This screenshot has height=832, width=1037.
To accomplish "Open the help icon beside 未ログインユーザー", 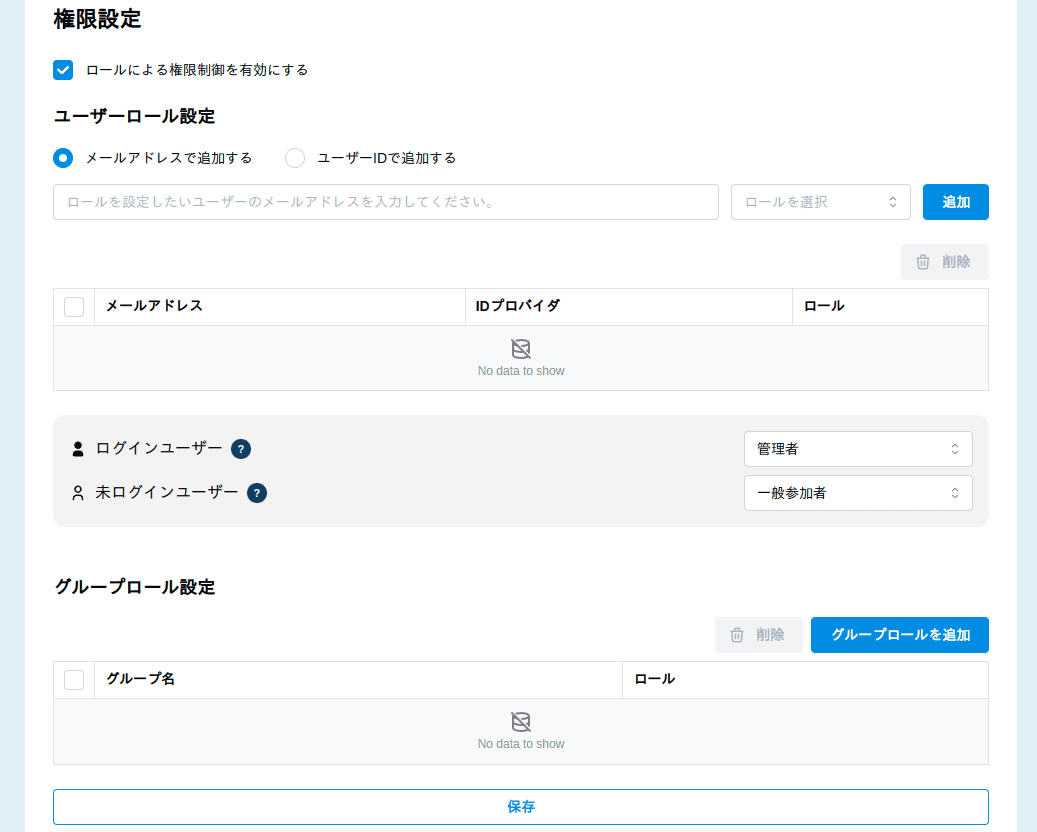I will point(257,493).
